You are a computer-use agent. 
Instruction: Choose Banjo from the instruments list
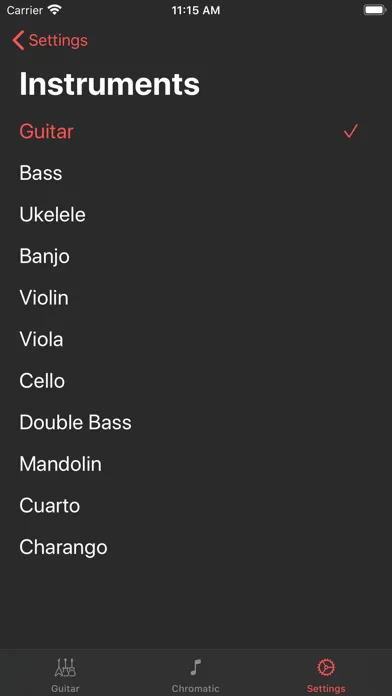pyautogui.click(x=196, y=257)
